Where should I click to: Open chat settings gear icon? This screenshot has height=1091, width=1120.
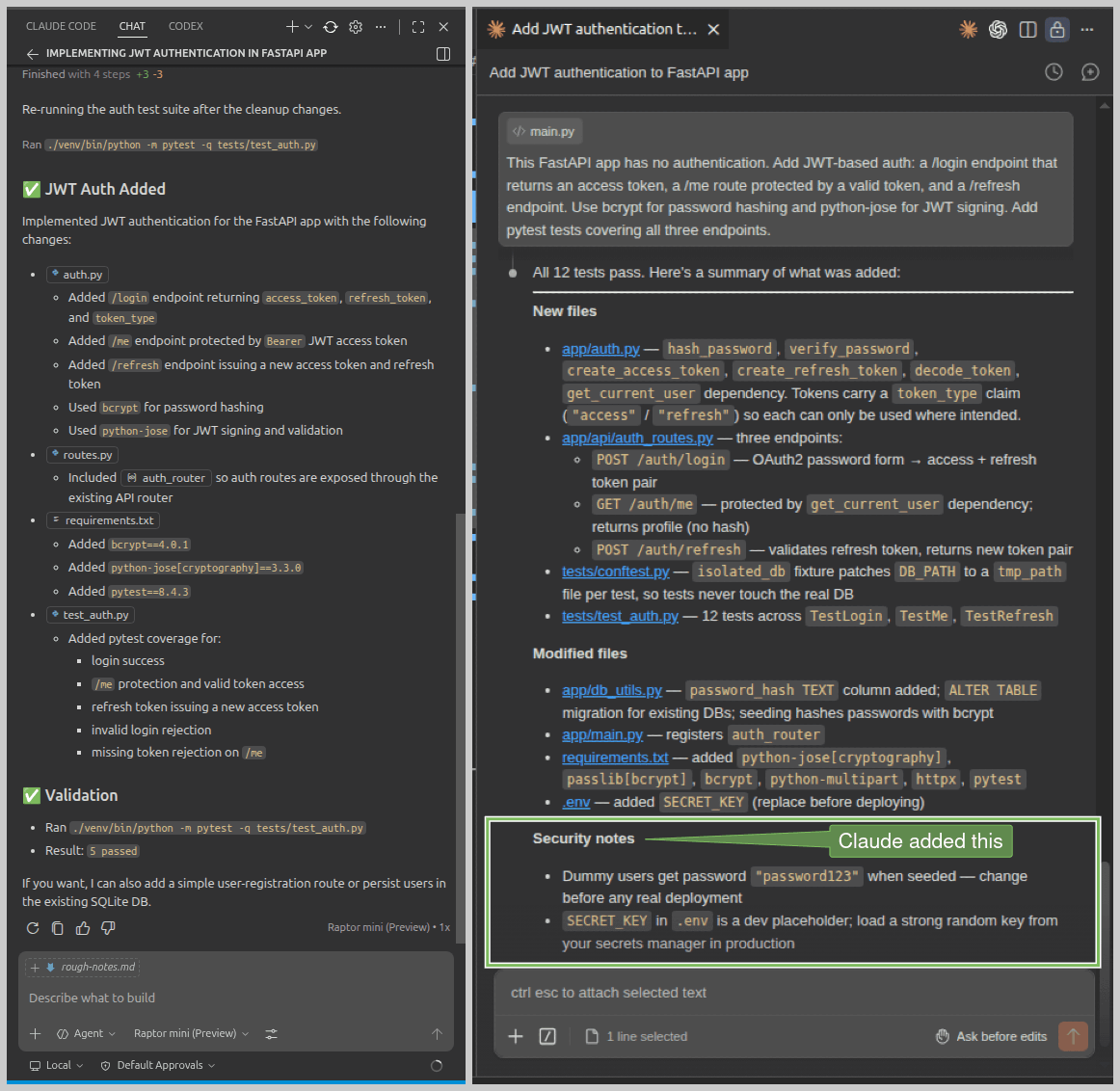coord(356,27)
